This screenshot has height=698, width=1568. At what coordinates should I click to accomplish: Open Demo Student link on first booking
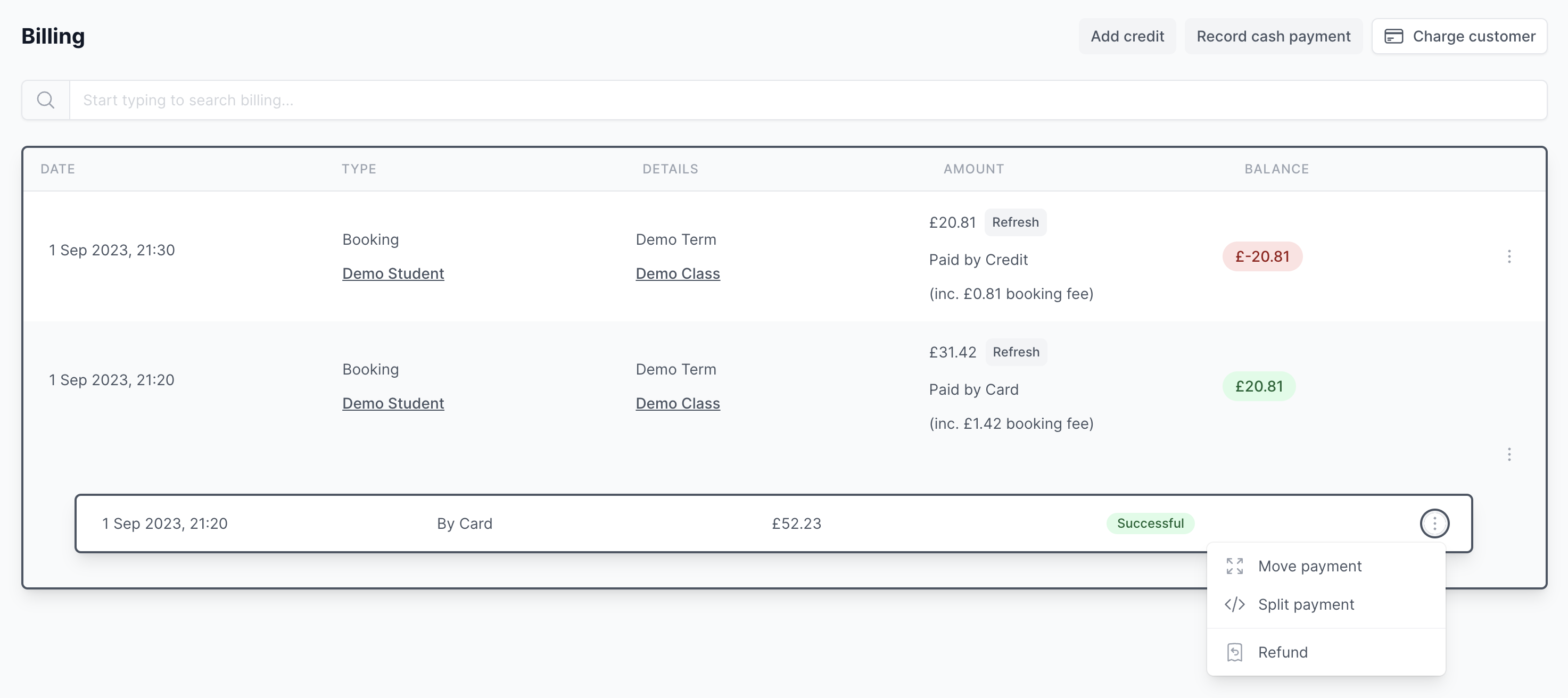point(393,272)
